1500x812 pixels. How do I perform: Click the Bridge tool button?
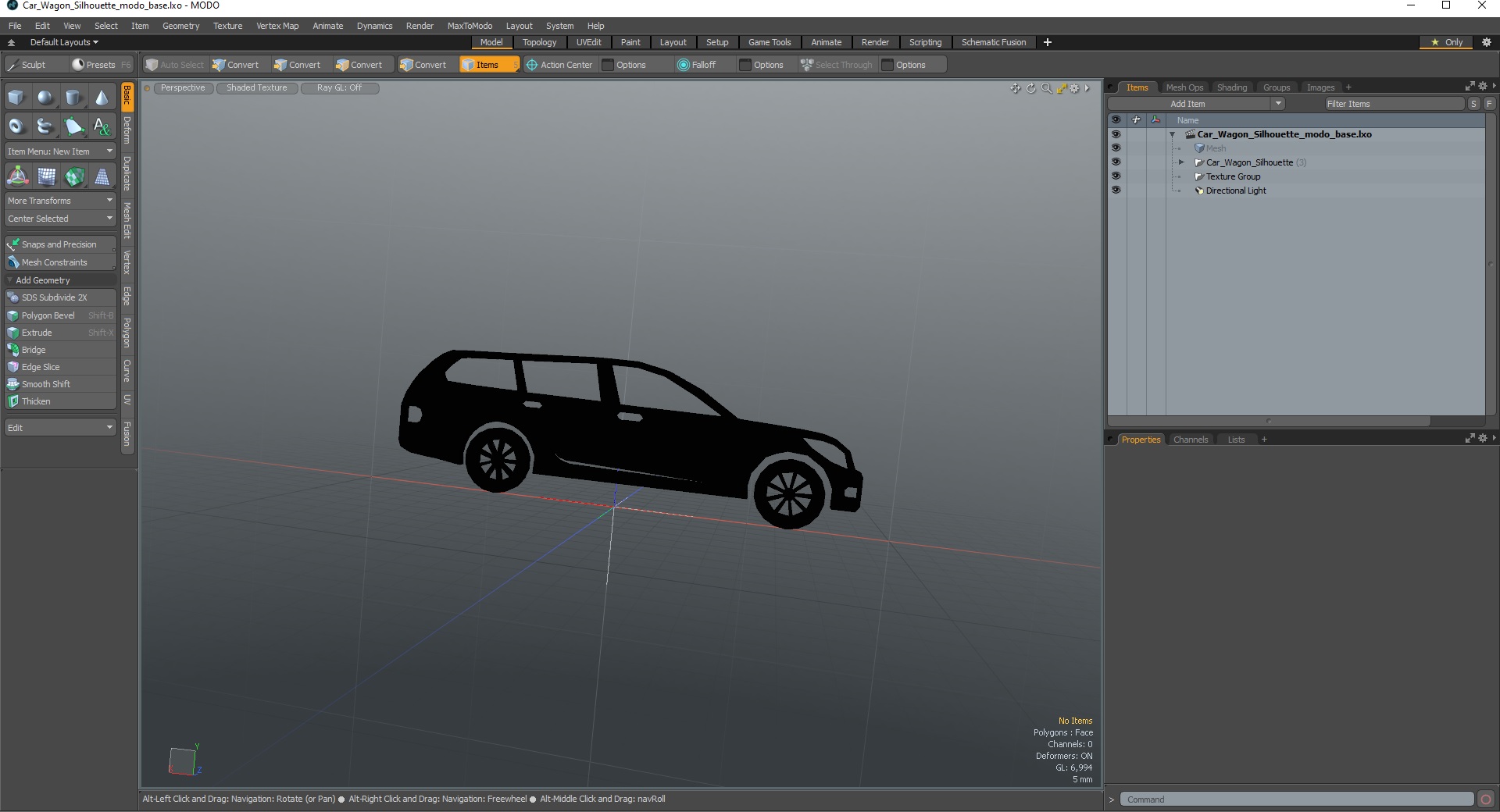pyautogui.click(x=60, y=350)
